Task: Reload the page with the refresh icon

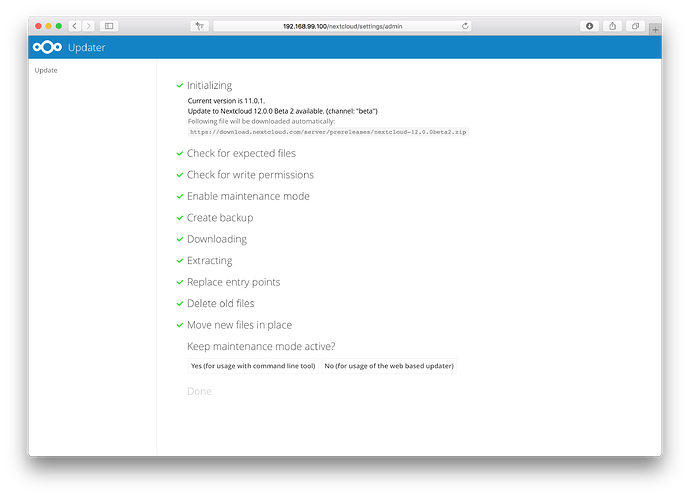Action: (x=465, y=26)
